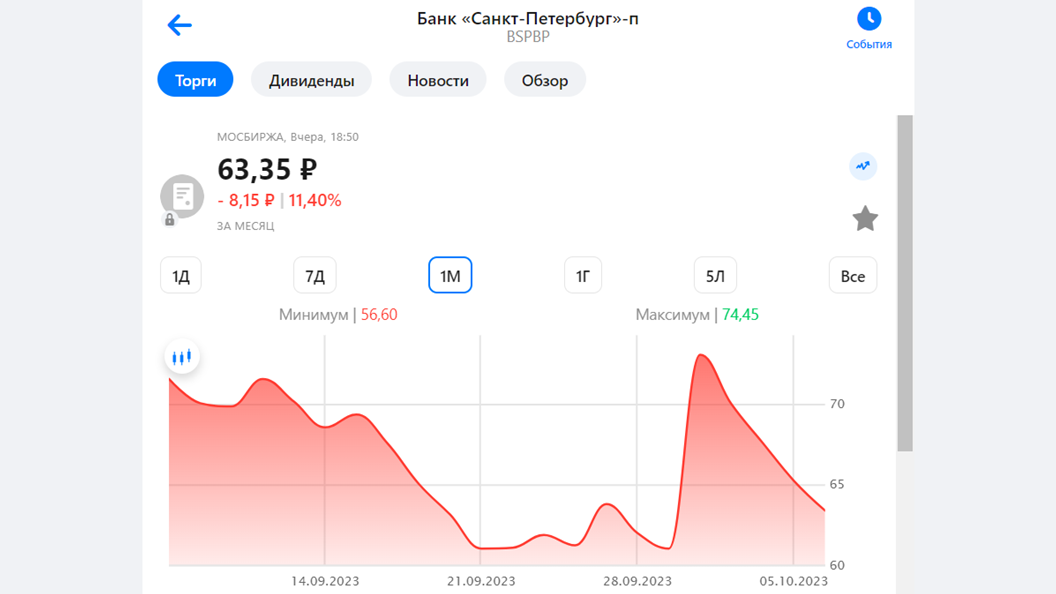This screenshot has height=594, width=1056.
Task: Click the 28.09.2023 date label
Action: pos(637,581)
